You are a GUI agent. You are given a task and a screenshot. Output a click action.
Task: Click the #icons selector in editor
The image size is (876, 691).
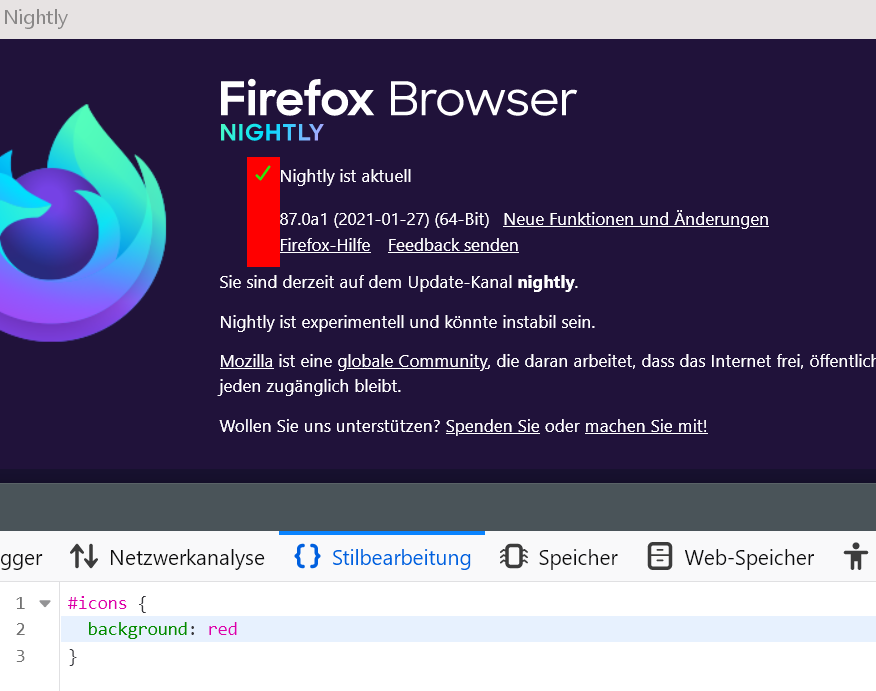pos(97,603)
